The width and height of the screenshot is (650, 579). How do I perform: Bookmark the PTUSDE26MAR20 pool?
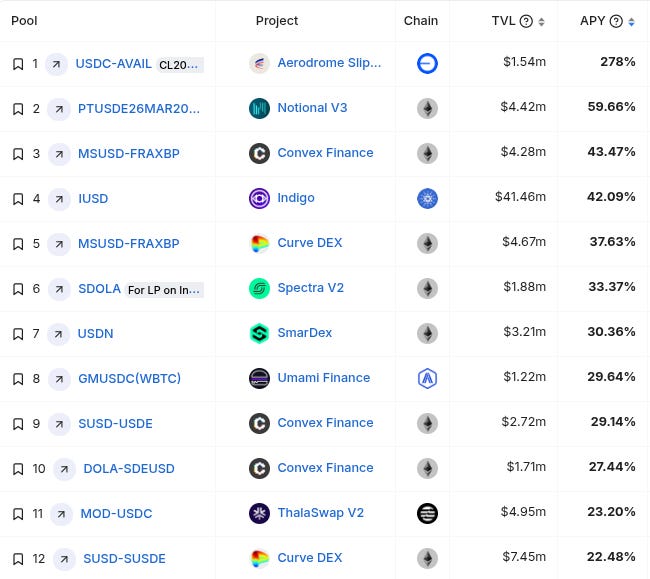pos(18,109)
